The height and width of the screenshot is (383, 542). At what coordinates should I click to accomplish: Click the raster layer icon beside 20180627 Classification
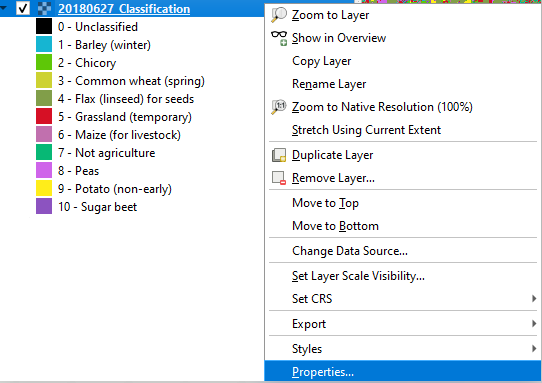tap(44, 9)
